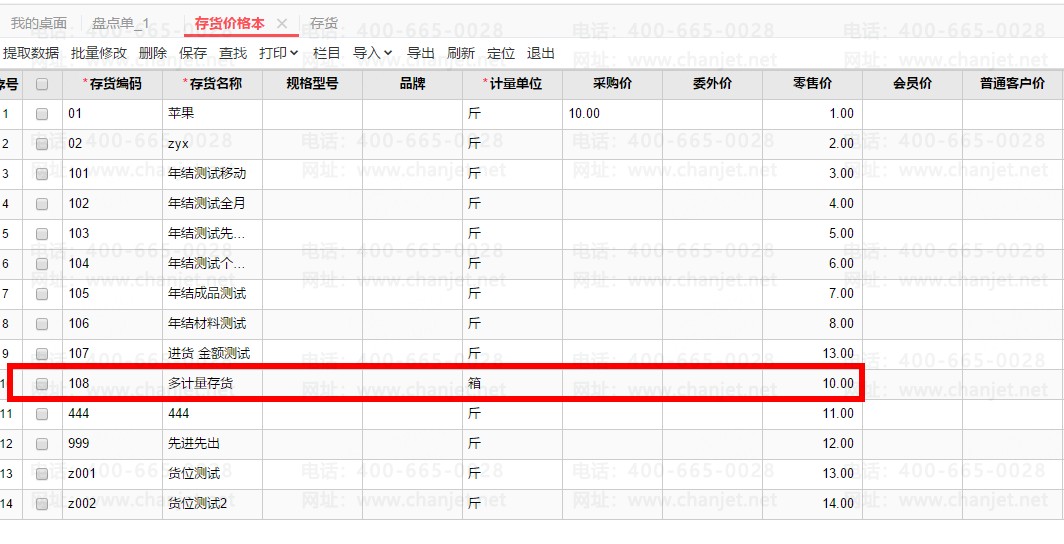Click the 普通客户价 column header
The width and height of the screenshot is (1064, 544).
tap(1012, 84)
